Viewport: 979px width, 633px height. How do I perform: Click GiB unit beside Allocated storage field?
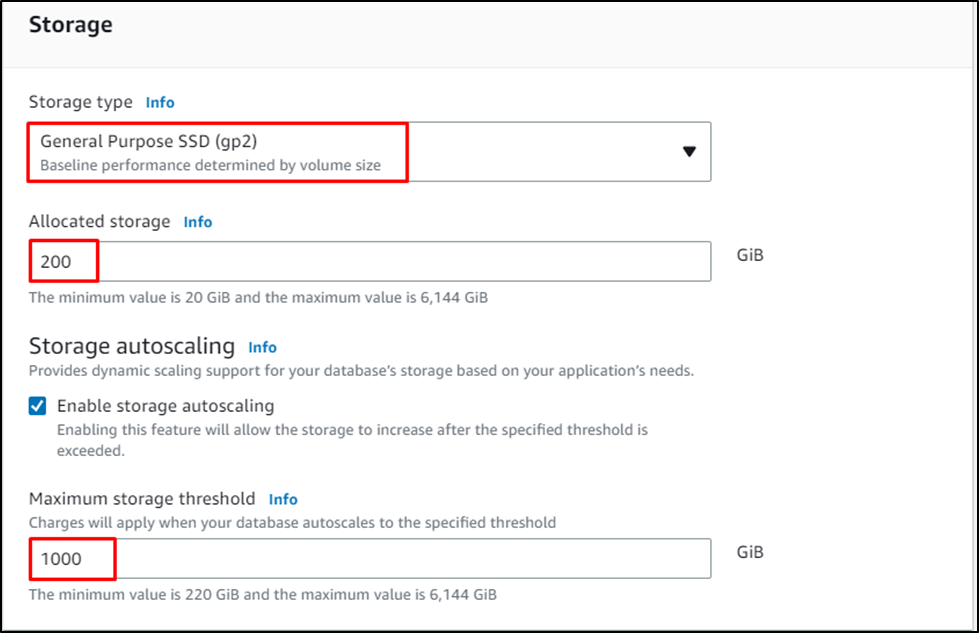750,255
